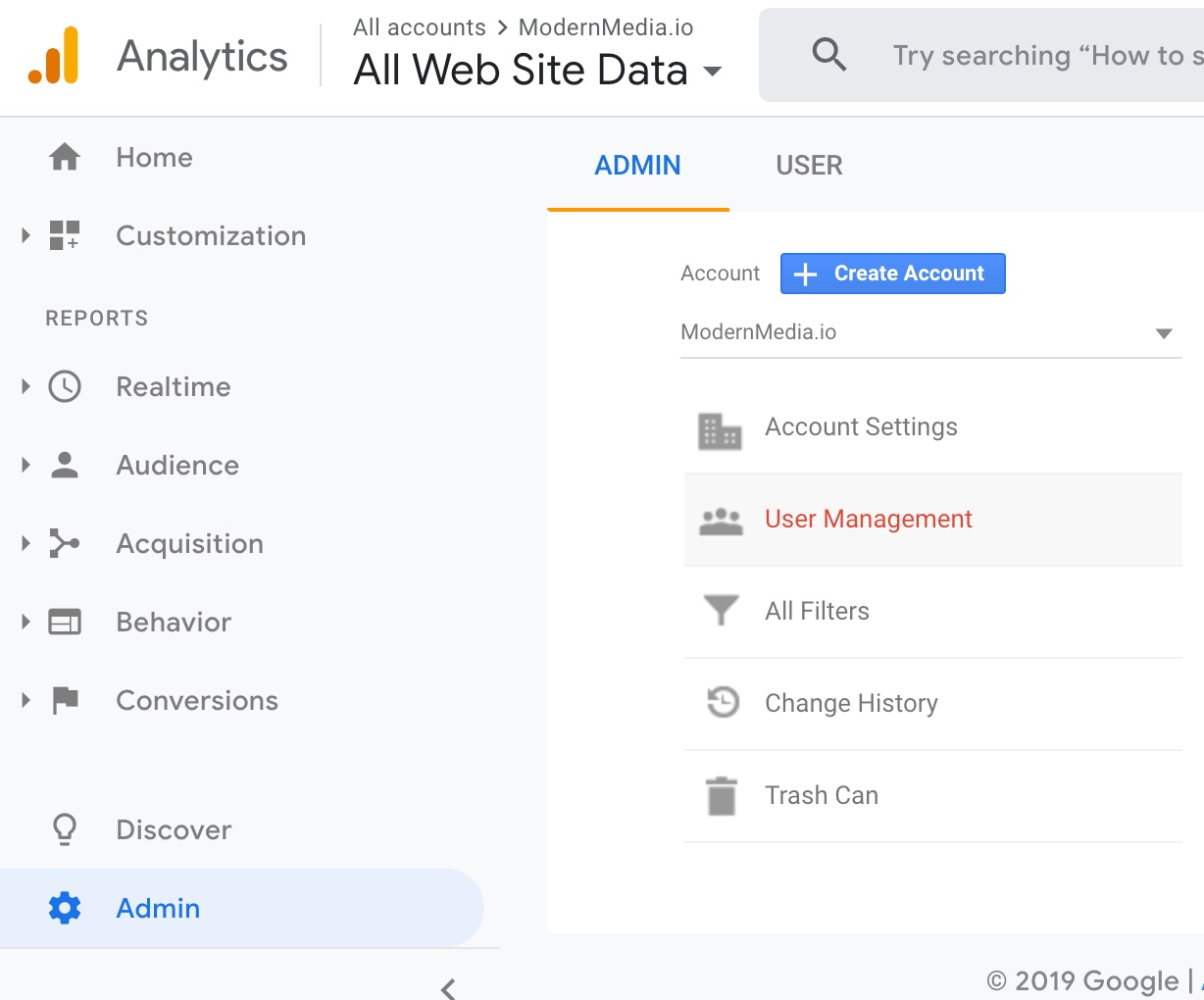1204x1000 pixels.
Task: Open Trash Can
Action: pos(932,796)
